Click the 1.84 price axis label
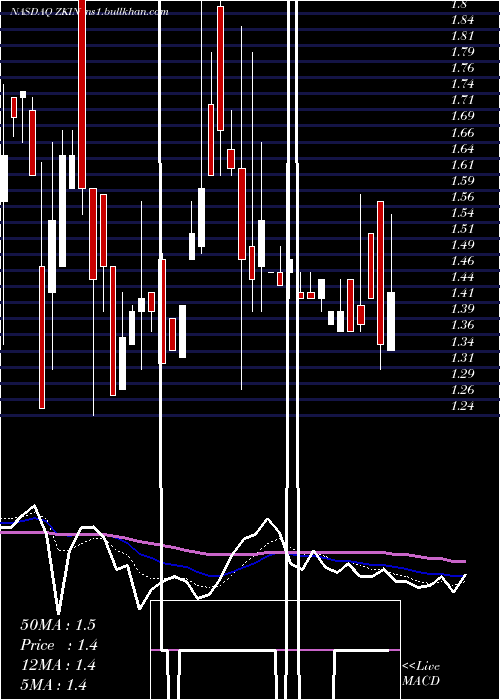Viewport: 500px width, 700px height. tap(462, 20)
